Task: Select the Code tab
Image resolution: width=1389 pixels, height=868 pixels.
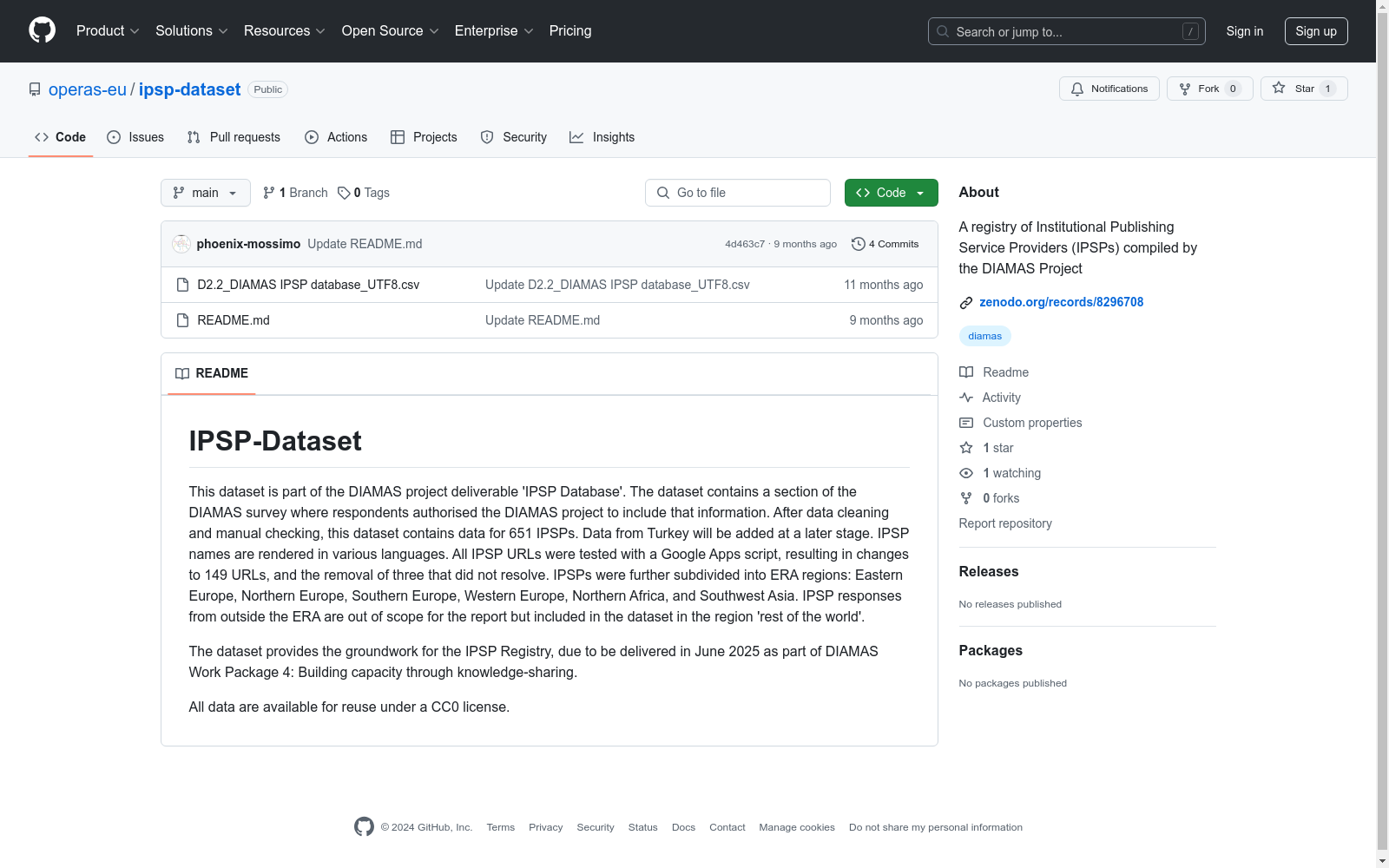Action: (61, 137)
